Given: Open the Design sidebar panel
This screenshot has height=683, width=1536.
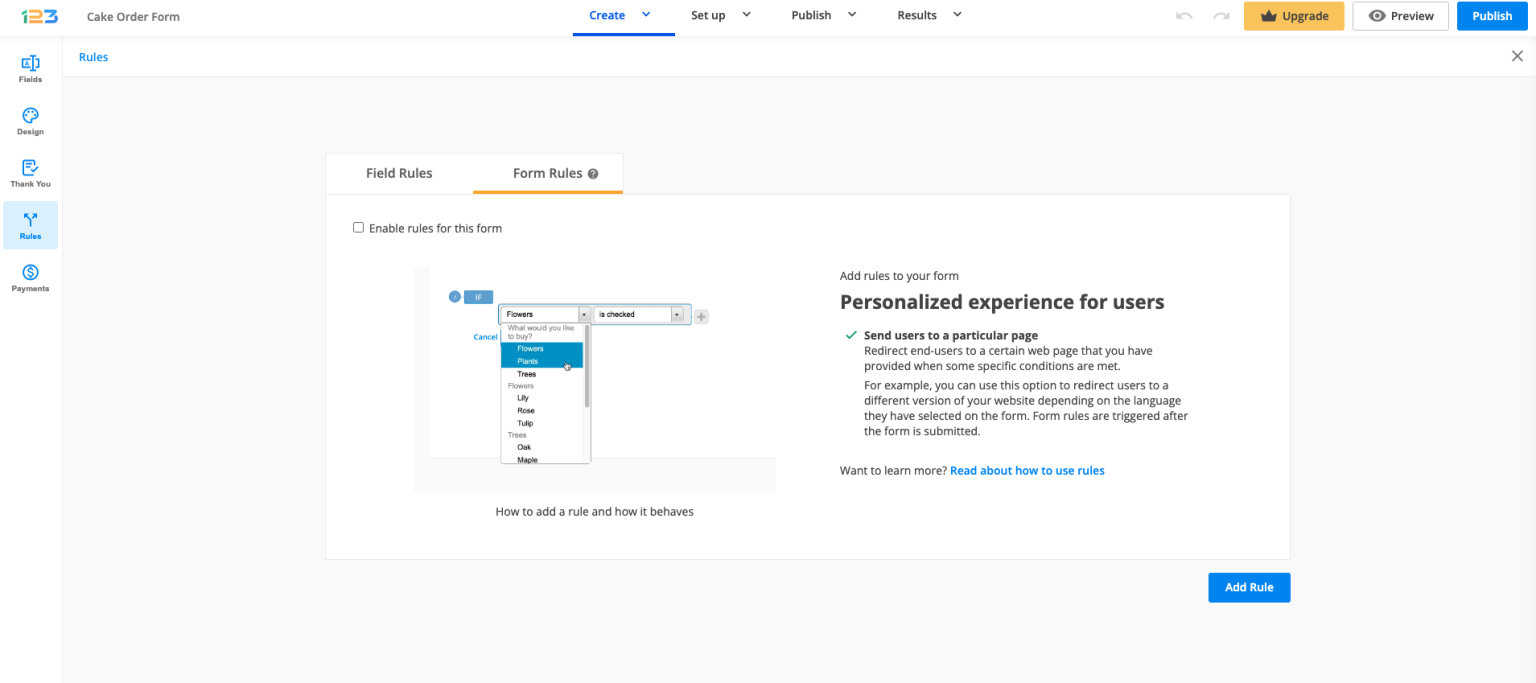Looking at the screenshot, I should [30, 121].
